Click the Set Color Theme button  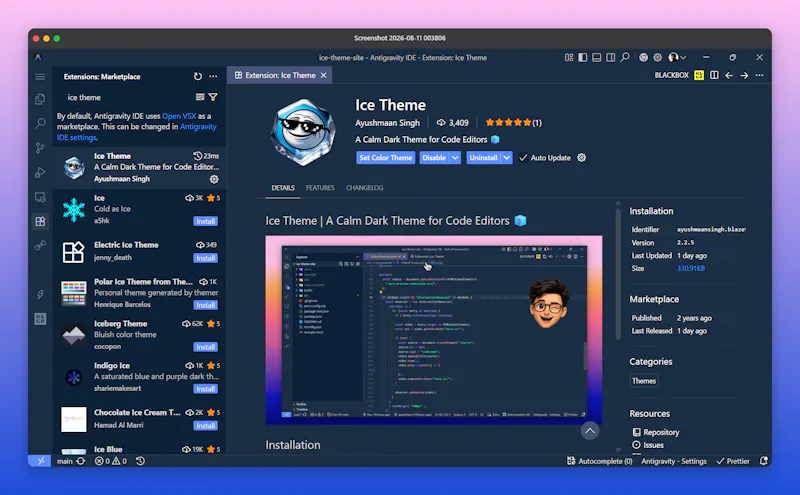point(386,158)
